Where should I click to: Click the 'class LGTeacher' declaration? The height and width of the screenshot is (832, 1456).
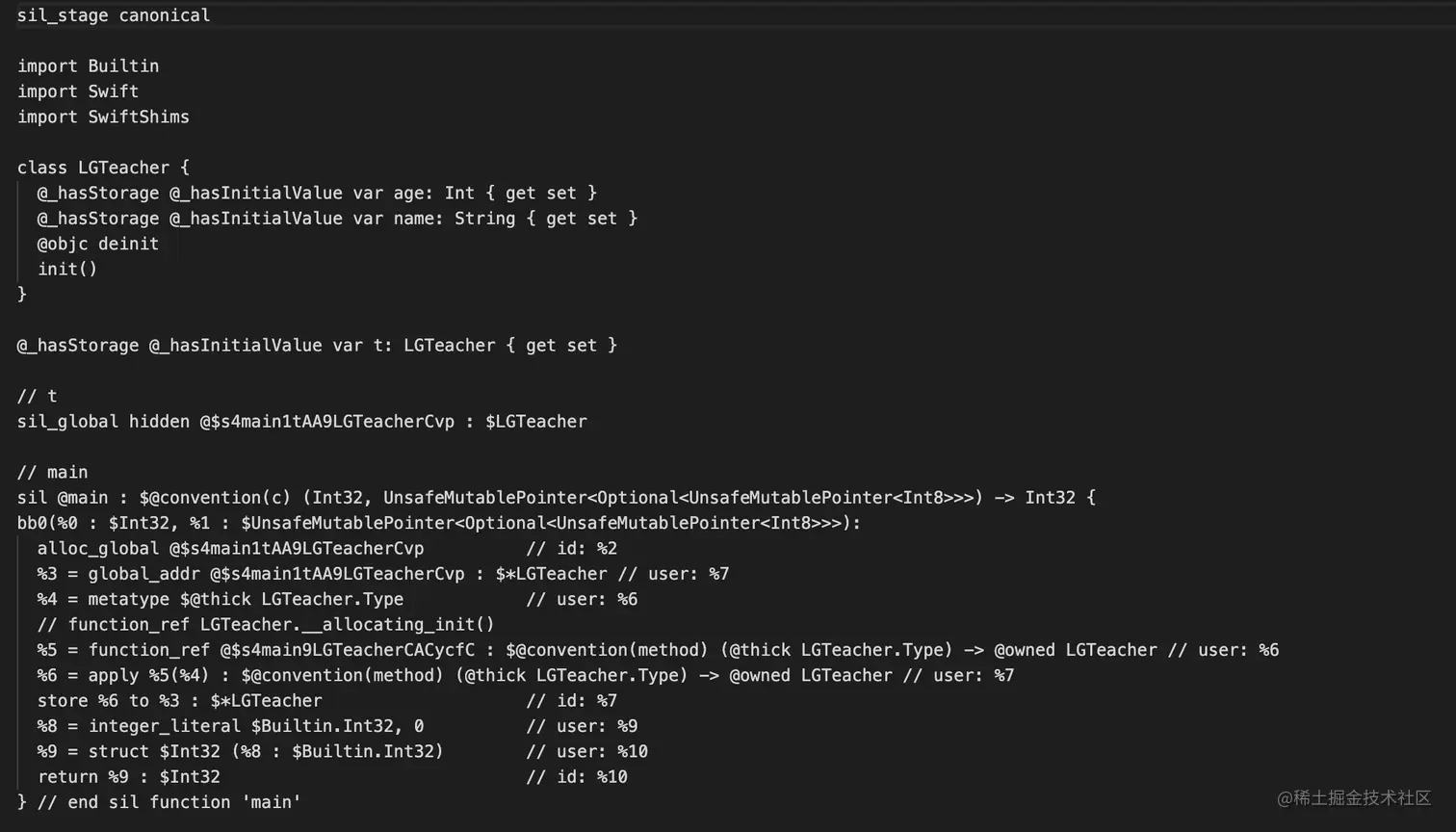click(103, 168)
